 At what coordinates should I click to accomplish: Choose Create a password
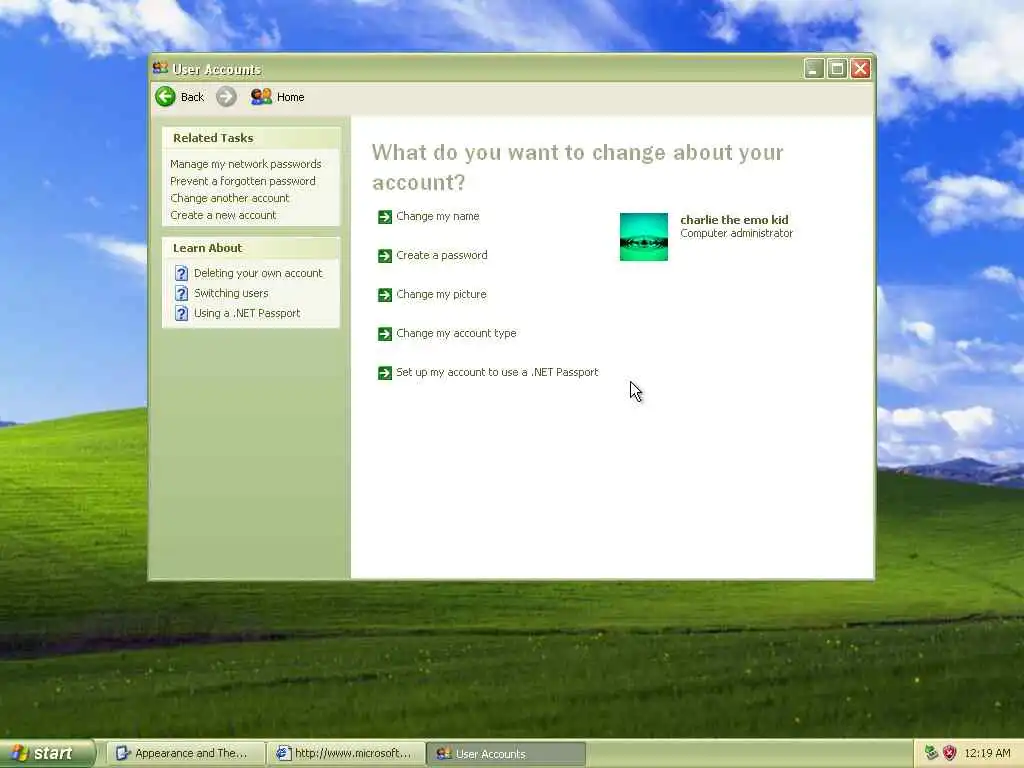pos(441,255)
